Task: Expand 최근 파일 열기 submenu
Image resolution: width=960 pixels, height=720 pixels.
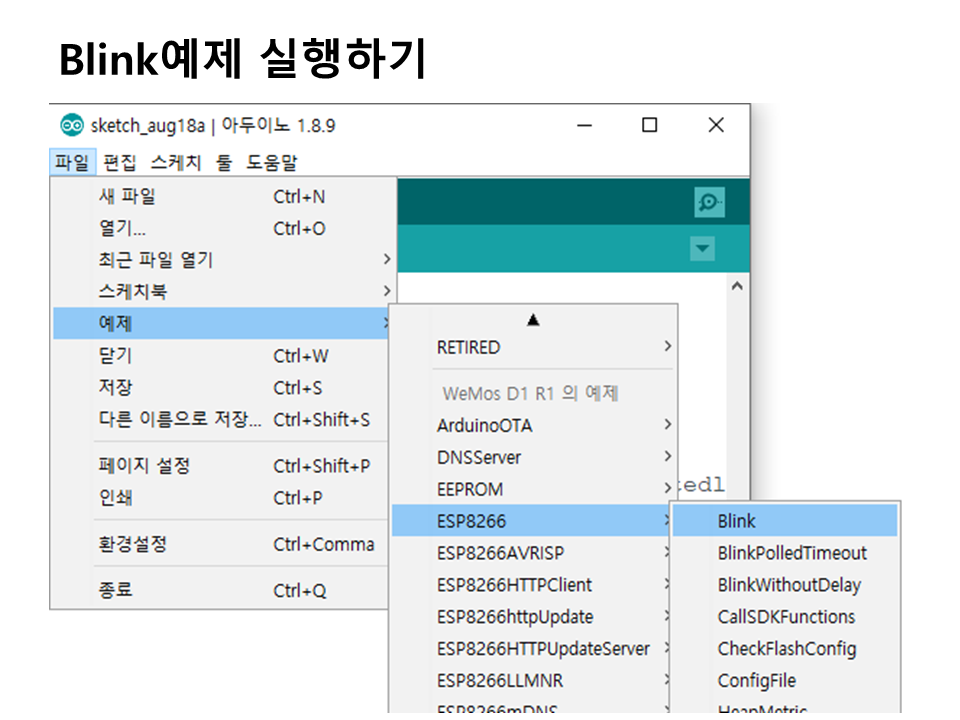Action: pyautogui.click(x=221, y=260)
